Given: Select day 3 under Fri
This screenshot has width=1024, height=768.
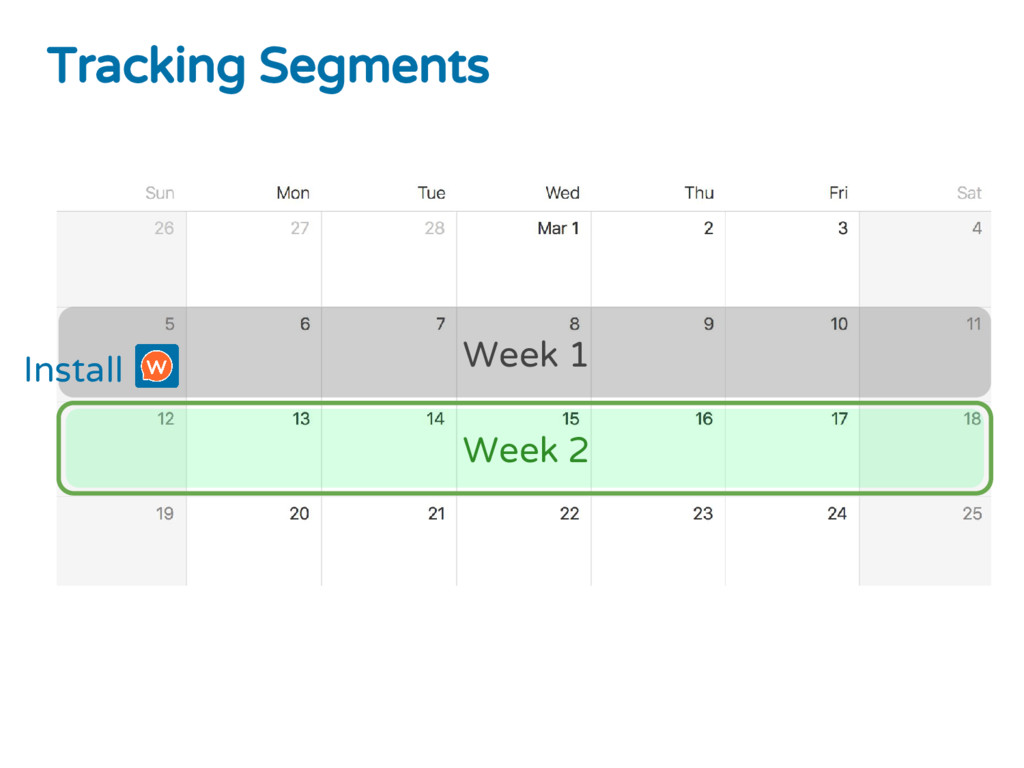Looking at the screenshot, I should coord(842,228).
